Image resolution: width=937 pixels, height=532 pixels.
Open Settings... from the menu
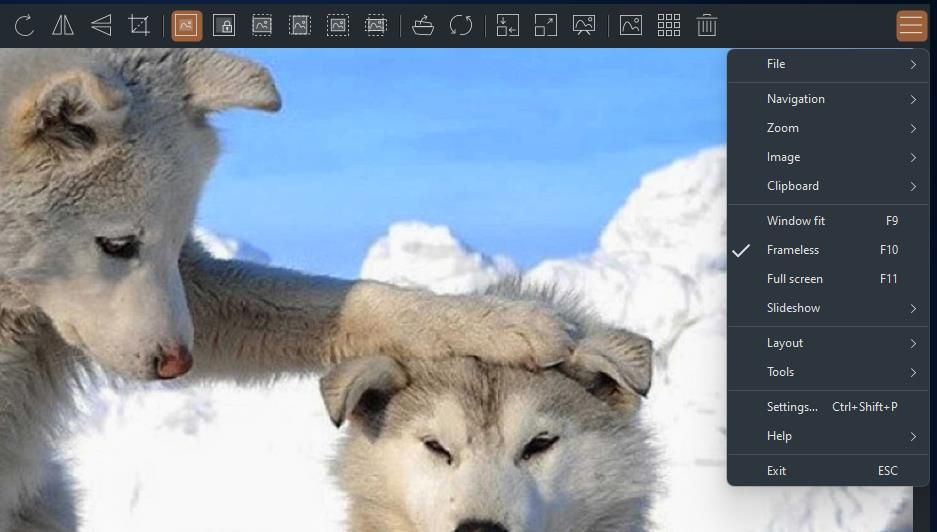828,407
